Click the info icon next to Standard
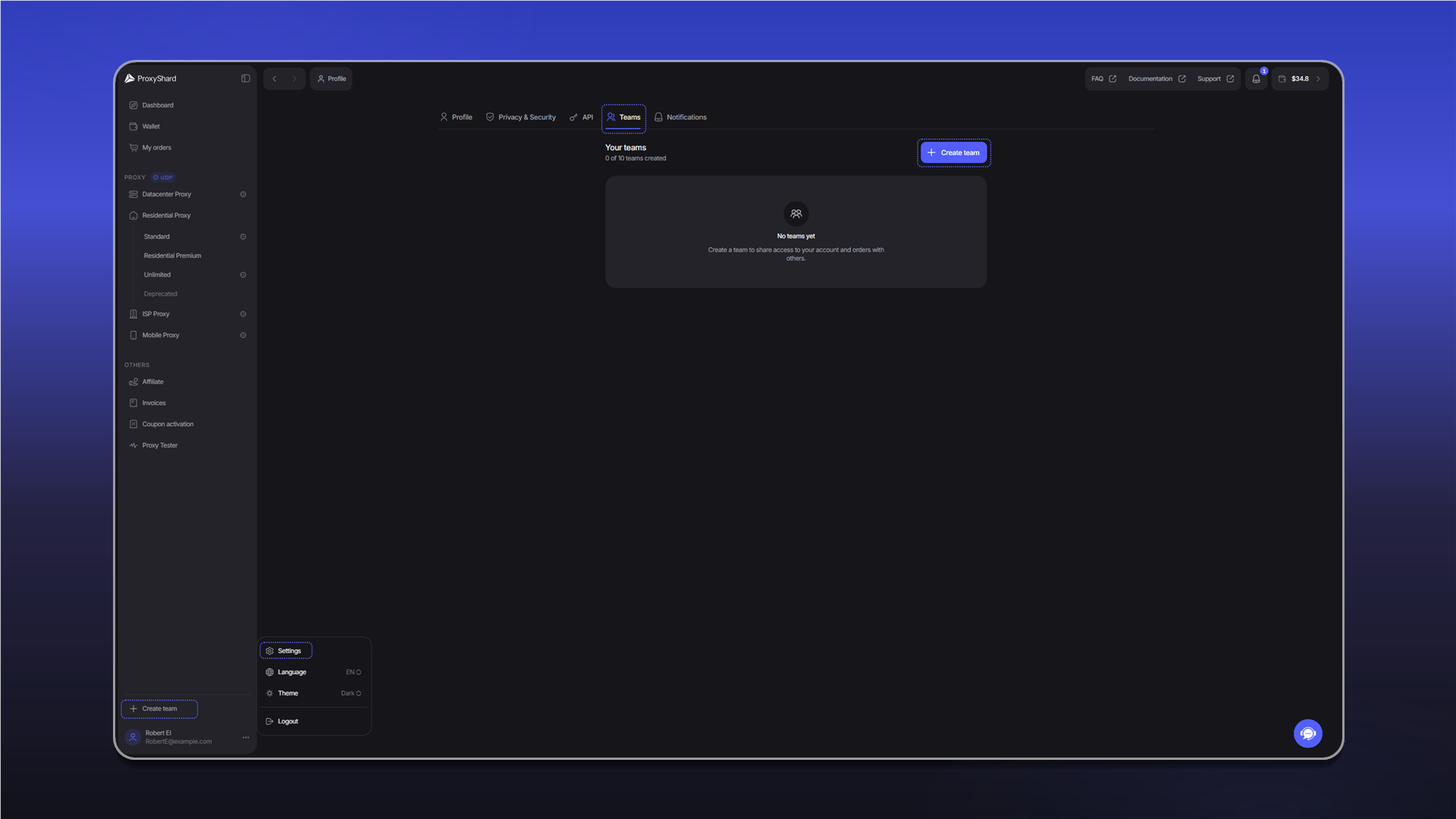Image resolution: width=1456 pixels, height=819 pixels. [x=243, y=237]
